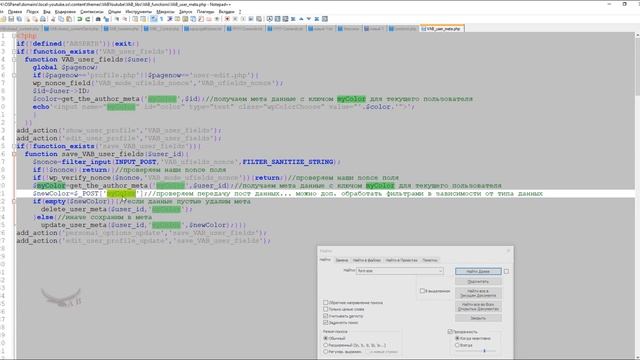
Task: Click Найти все в Текущем Документе button
Action: (x=478, y=293)
